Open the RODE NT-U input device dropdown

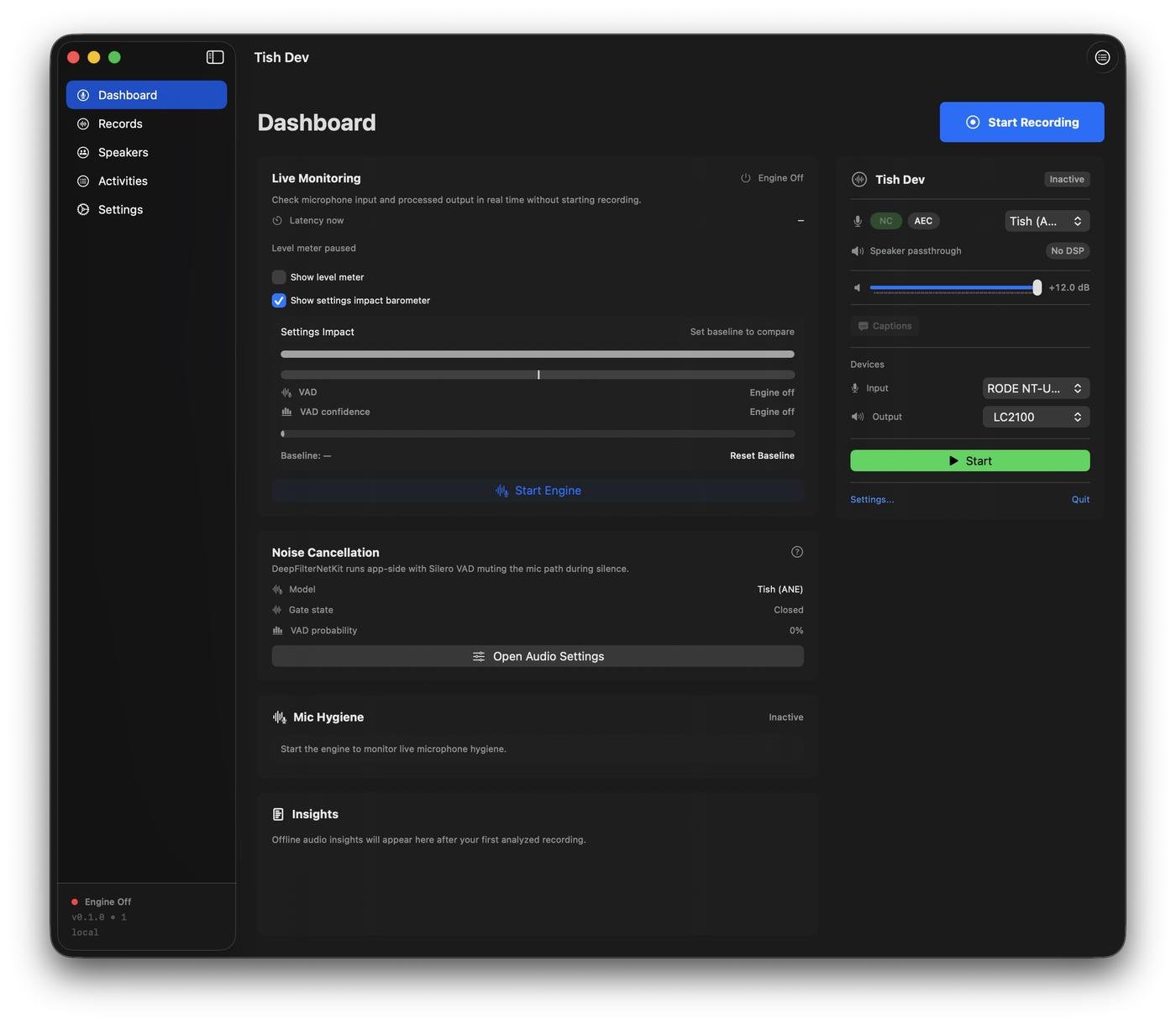coord(1036,388)
